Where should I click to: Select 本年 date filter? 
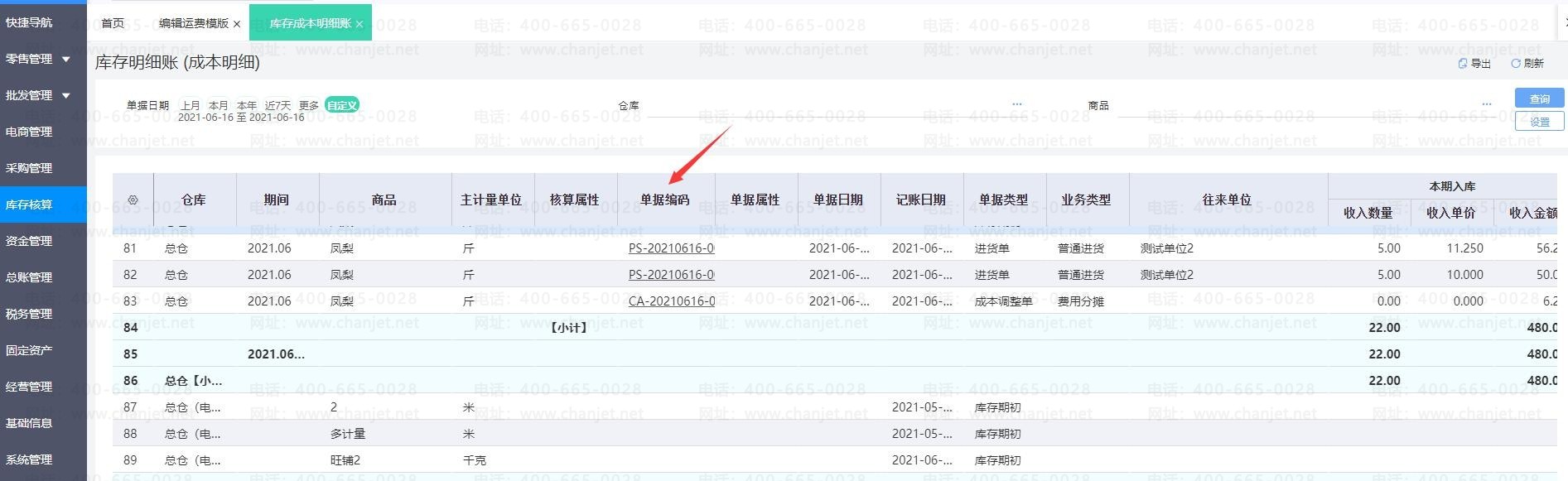tap(247, 105)
